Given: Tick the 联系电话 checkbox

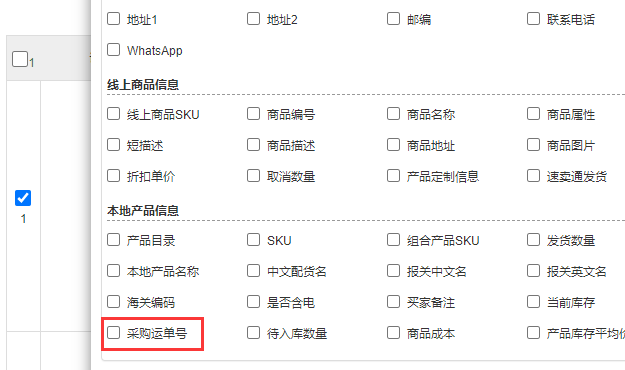Looking at the screenshot, I should point(533,19).
